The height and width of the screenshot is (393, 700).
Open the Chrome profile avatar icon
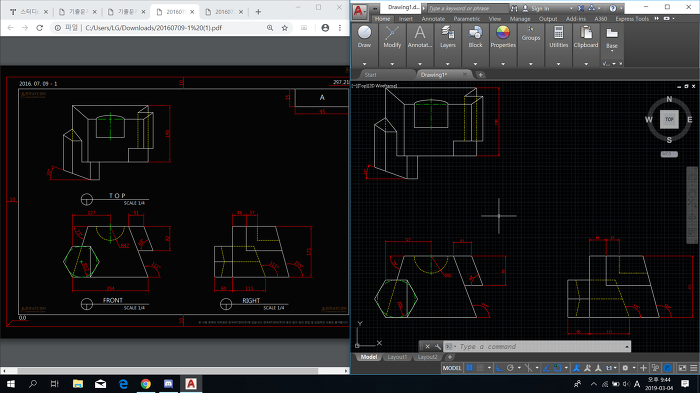pos(325,28)
